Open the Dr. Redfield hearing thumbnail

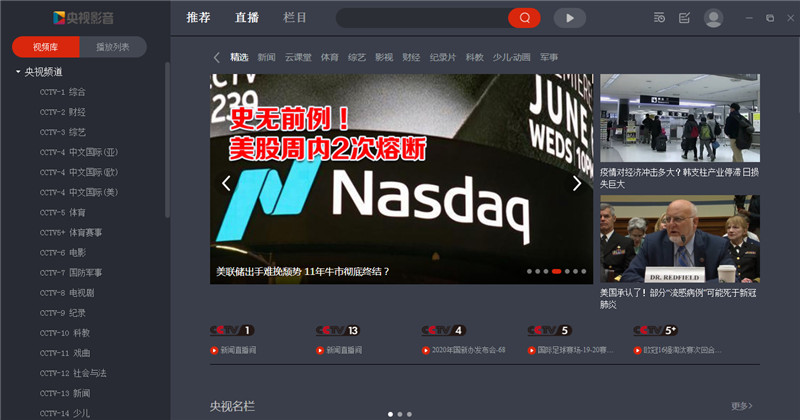coord(680,239)
